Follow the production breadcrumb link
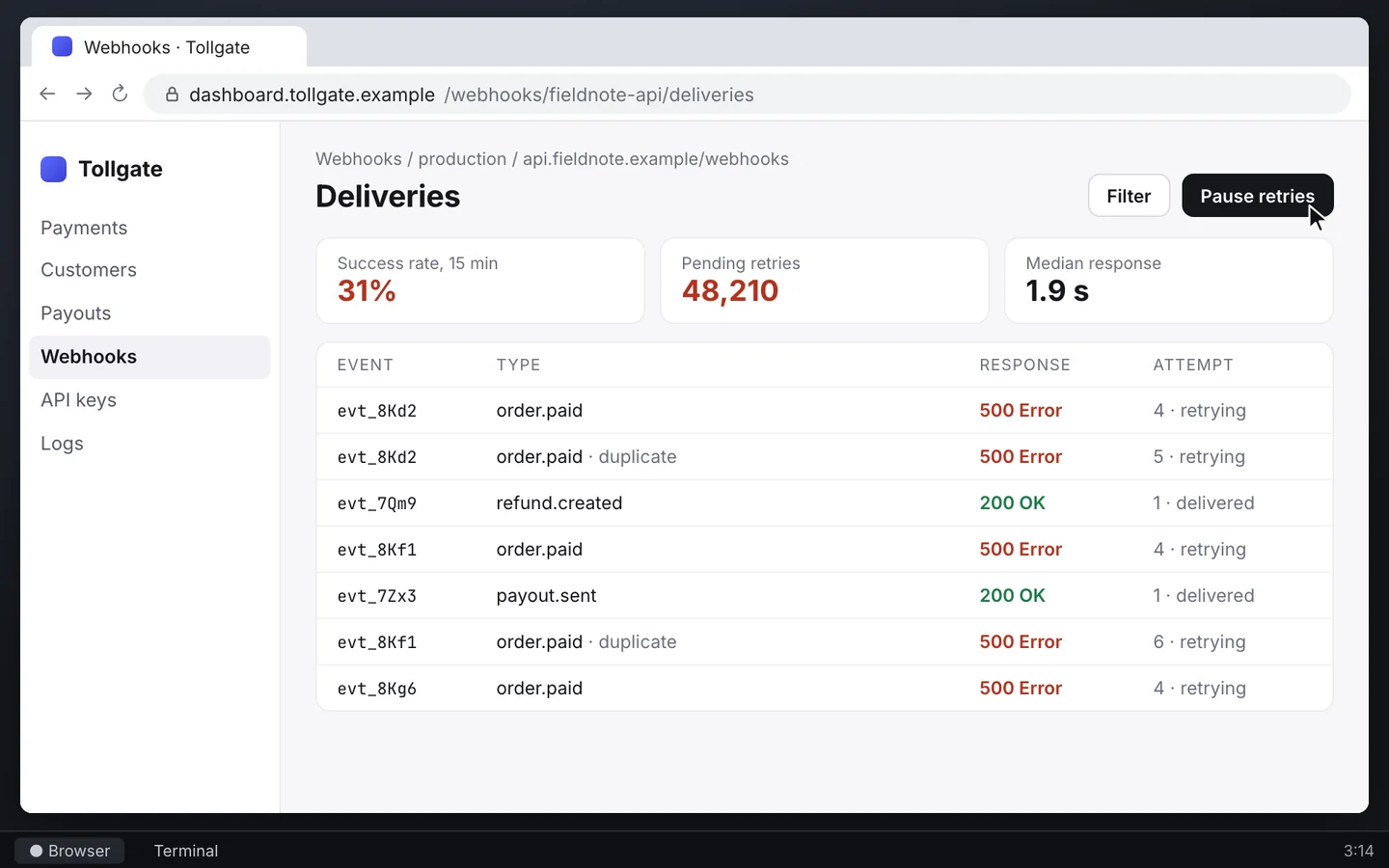This screenshot has width=1389, height=868. point(462,159)
